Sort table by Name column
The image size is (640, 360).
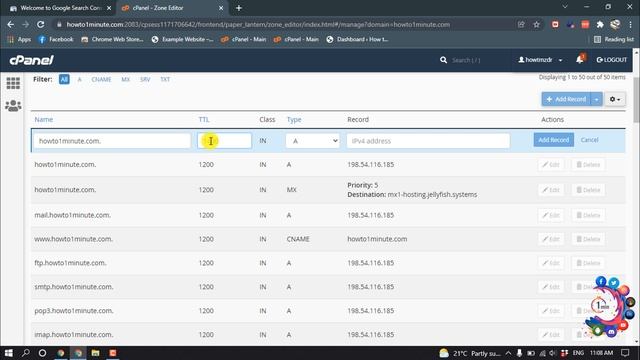coord(44,120)
